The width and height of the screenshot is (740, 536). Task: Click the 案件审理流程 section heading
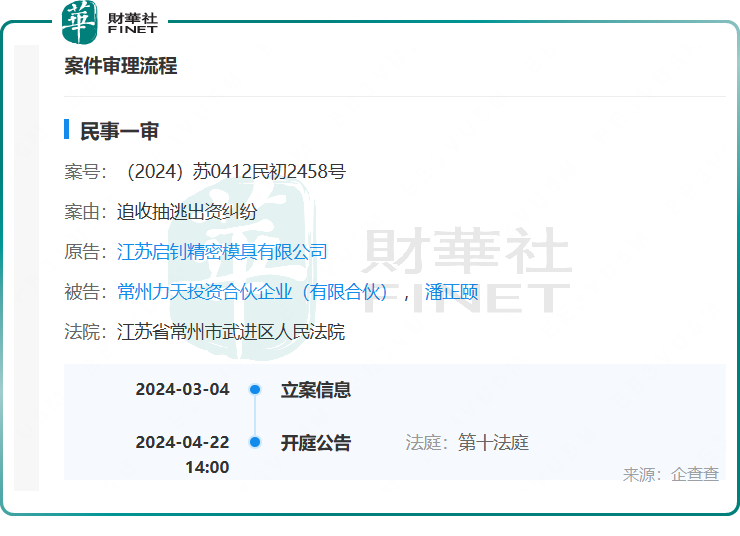(x=121, y=66)
